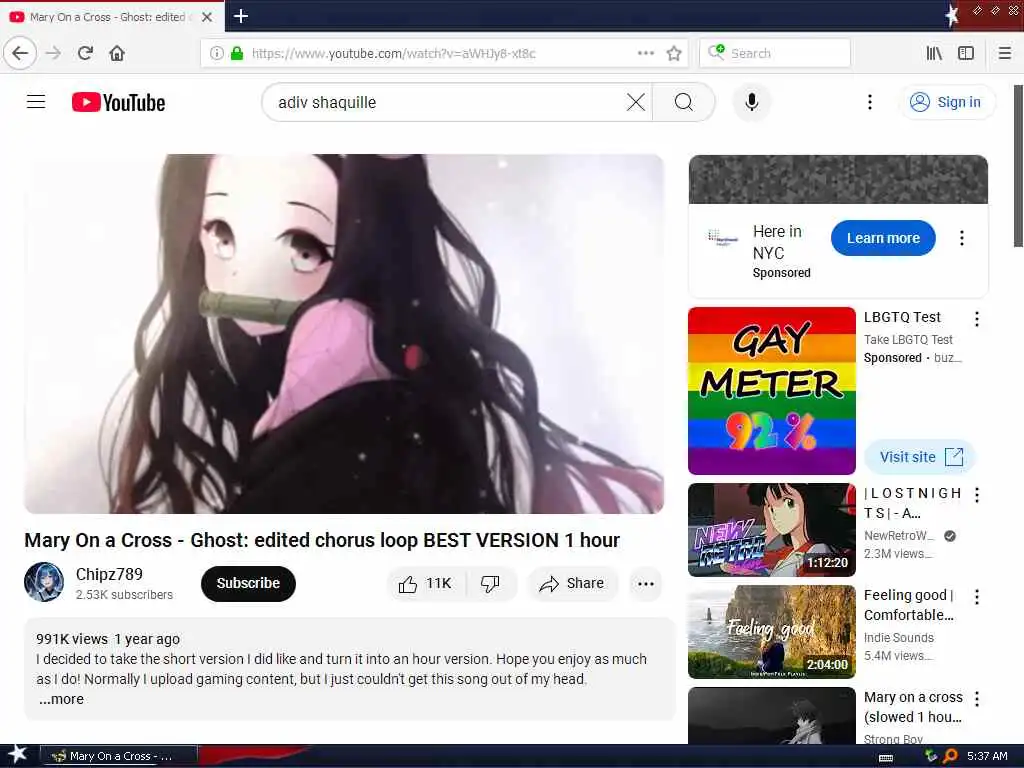
Task: Click the Here in NYC ad banner image
Action: (x=838, y=179)
